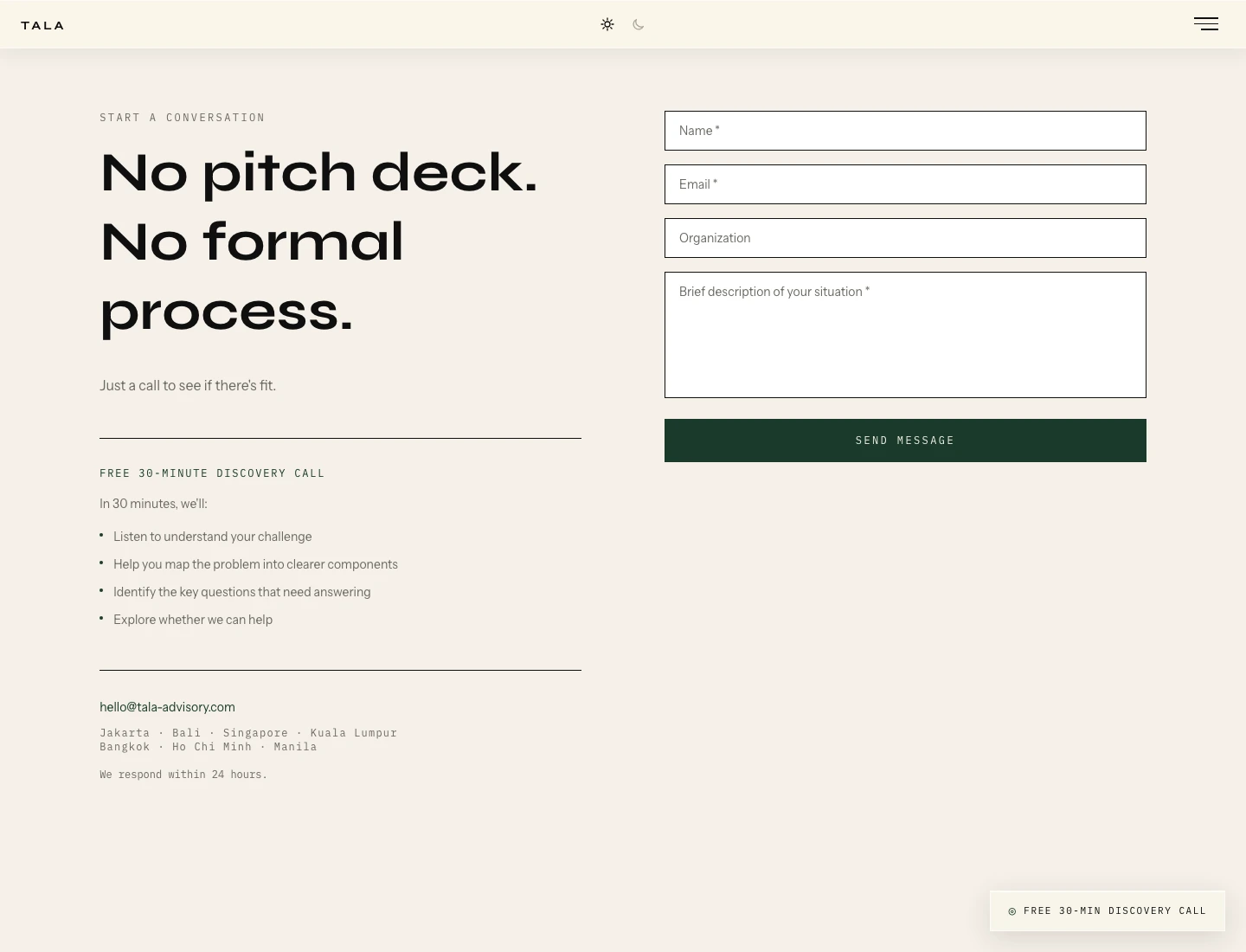Image resolution: width=1246 pixels, height=952 pixels.
Task: Select 'Explore whether we can help' bullet
Action: [x=193, y=620]
